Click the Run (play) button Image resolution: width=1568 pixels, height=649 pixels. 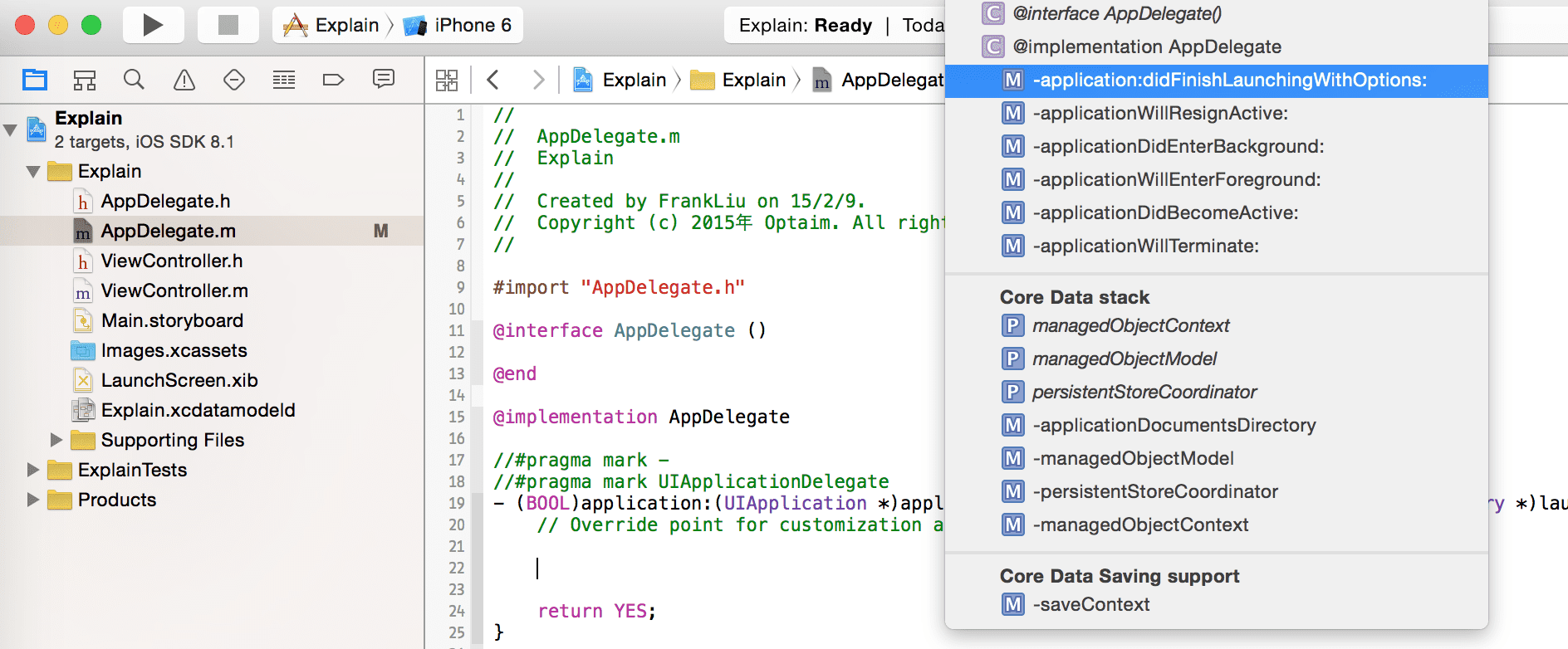point(153,25)
